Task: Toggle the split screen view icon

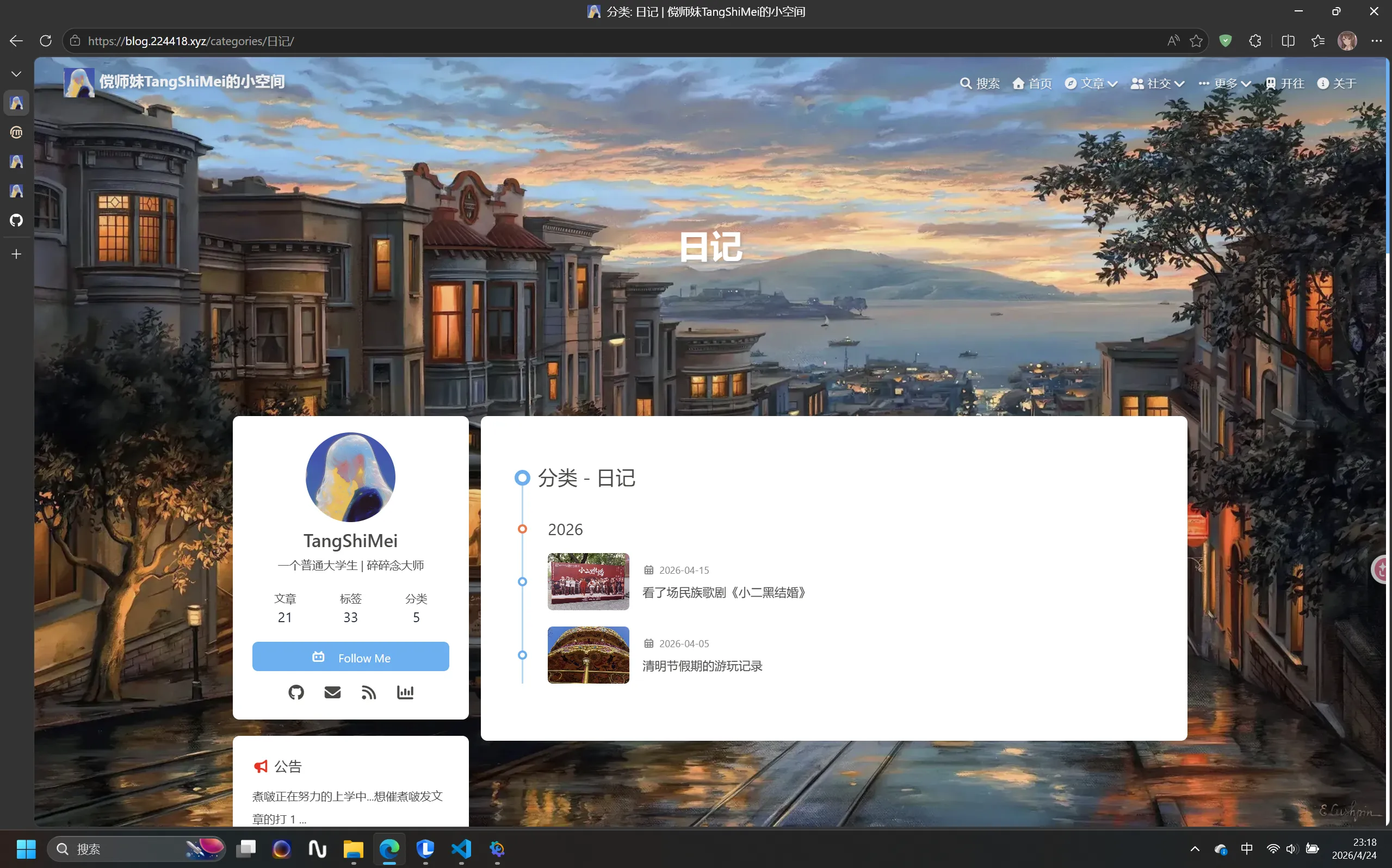Action: click(1288, 41)
